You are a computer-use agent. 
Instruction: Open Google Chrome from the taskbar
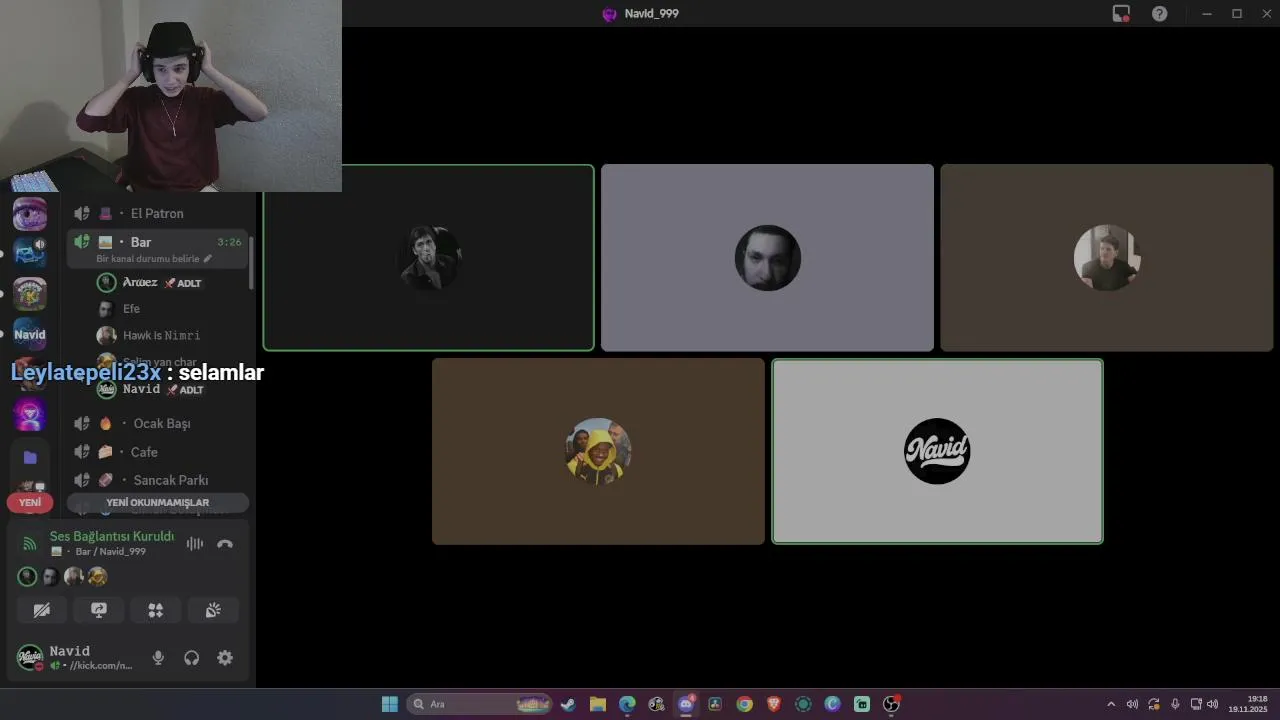pos(744,704)
